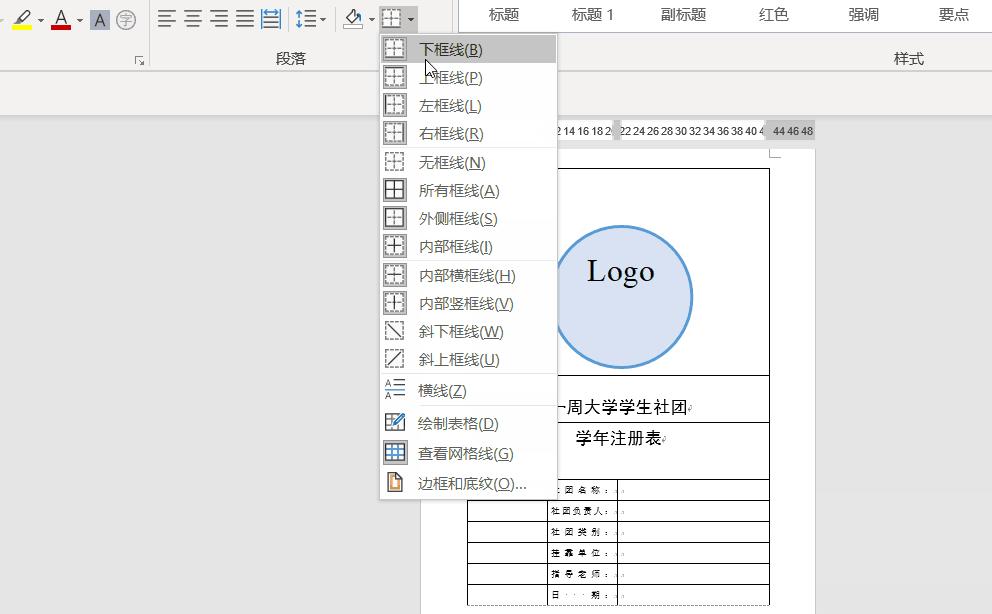Choose 边框和底纹 menu entry
This screenshot has width=992, height=614.
[x=470, y=483]
